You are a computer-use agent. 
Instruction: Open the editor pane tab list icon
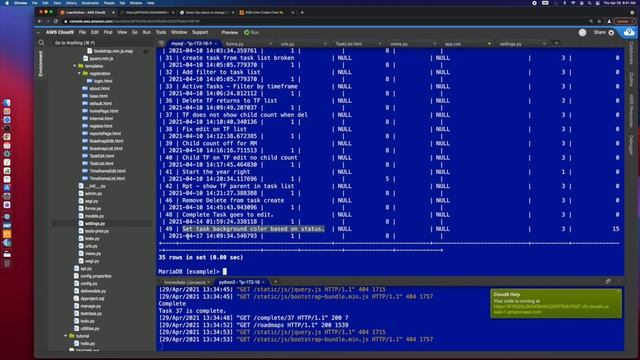tap(162, 43)
